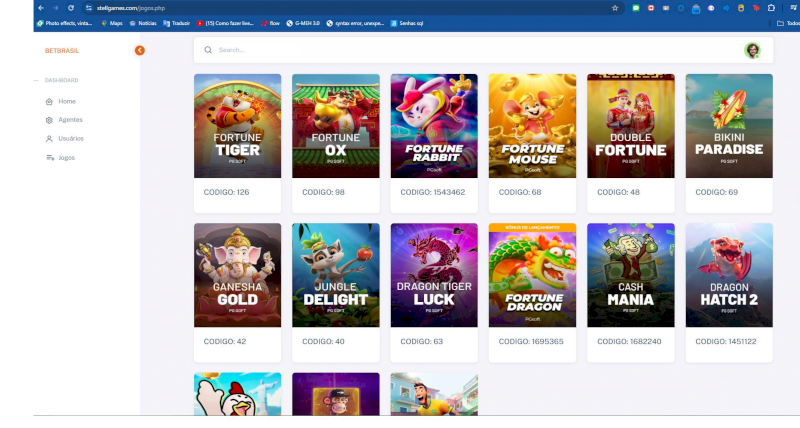The image size is (800, 428).
Task: Select the Bikini Paradise game thumbnail
Action: [x=729, y=126]
